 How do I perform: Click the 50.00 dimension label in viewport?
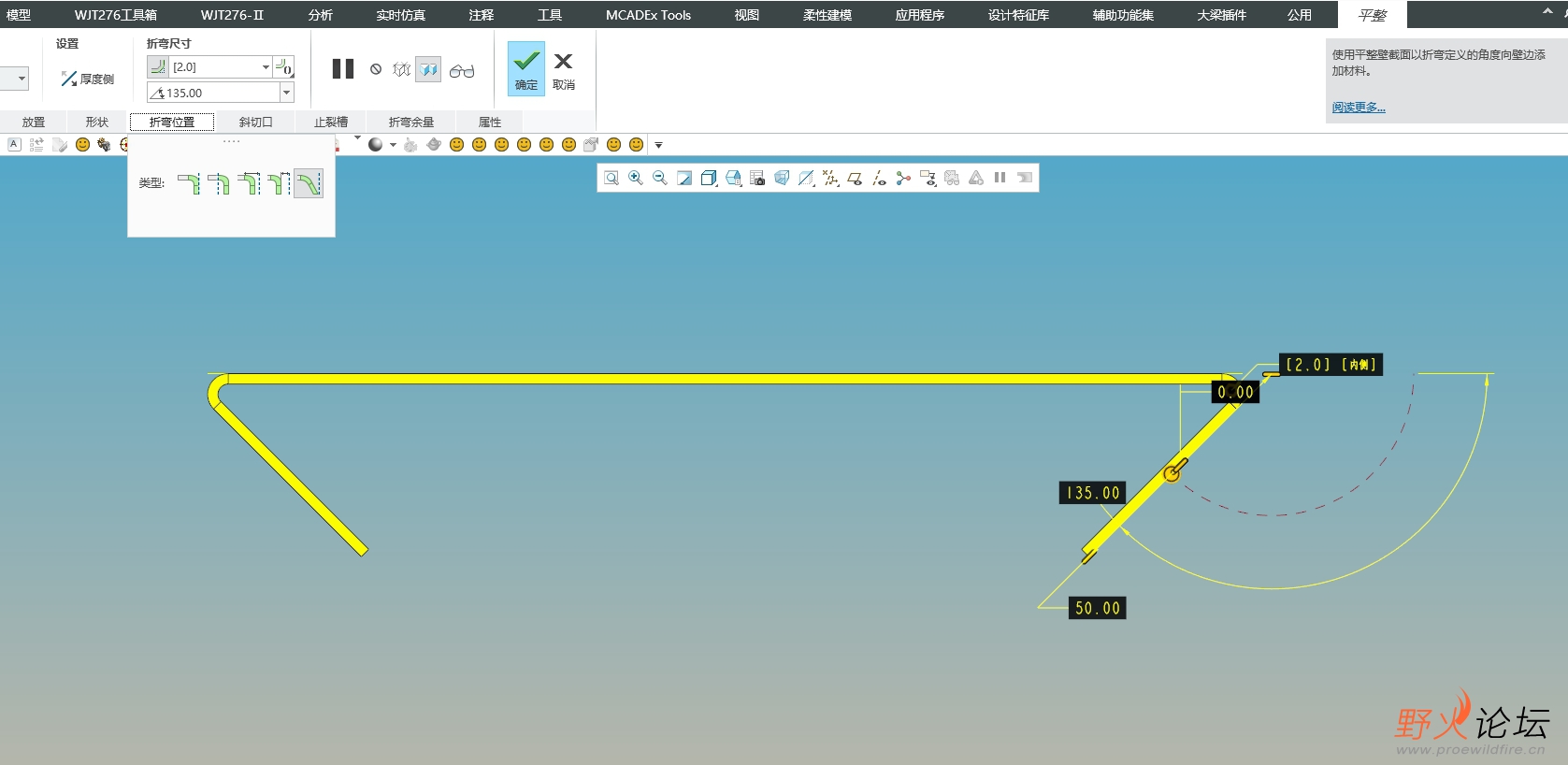pos(1097,608)
